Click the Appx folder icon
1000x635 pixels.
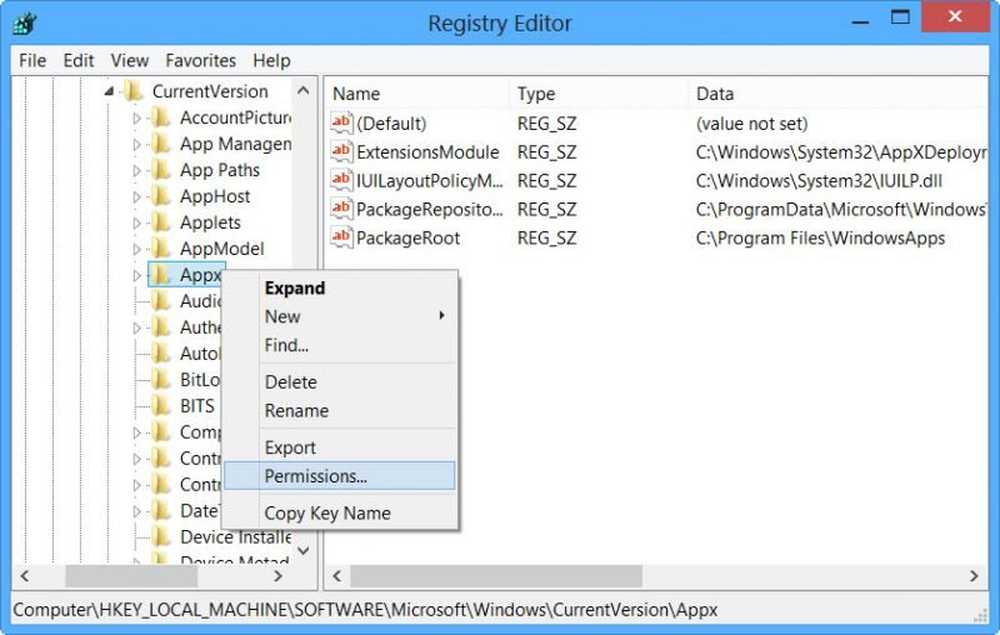point(161,275)
